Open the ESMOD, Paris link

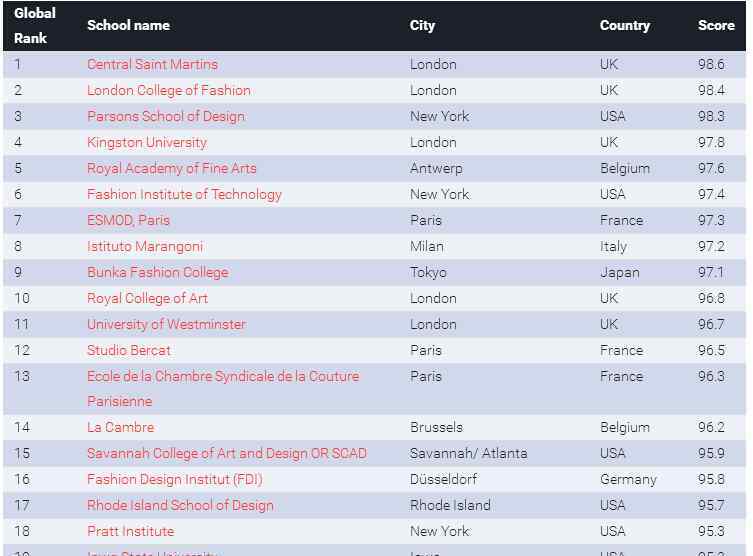pos(128,220)
